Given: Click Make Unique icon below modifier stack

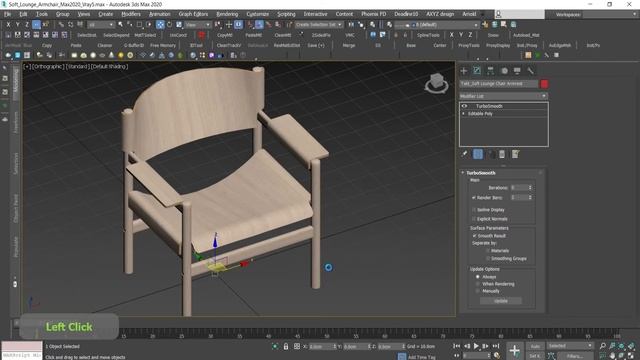Looking at the screenshot, I should tap(492, 154).
